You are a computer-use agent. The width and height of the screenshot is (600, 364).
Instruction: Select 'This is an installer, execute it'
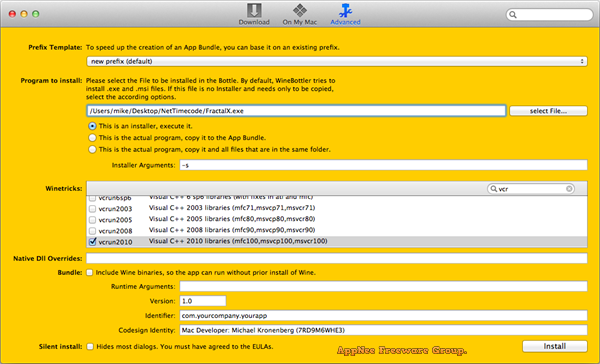click(x=92, y=126)
